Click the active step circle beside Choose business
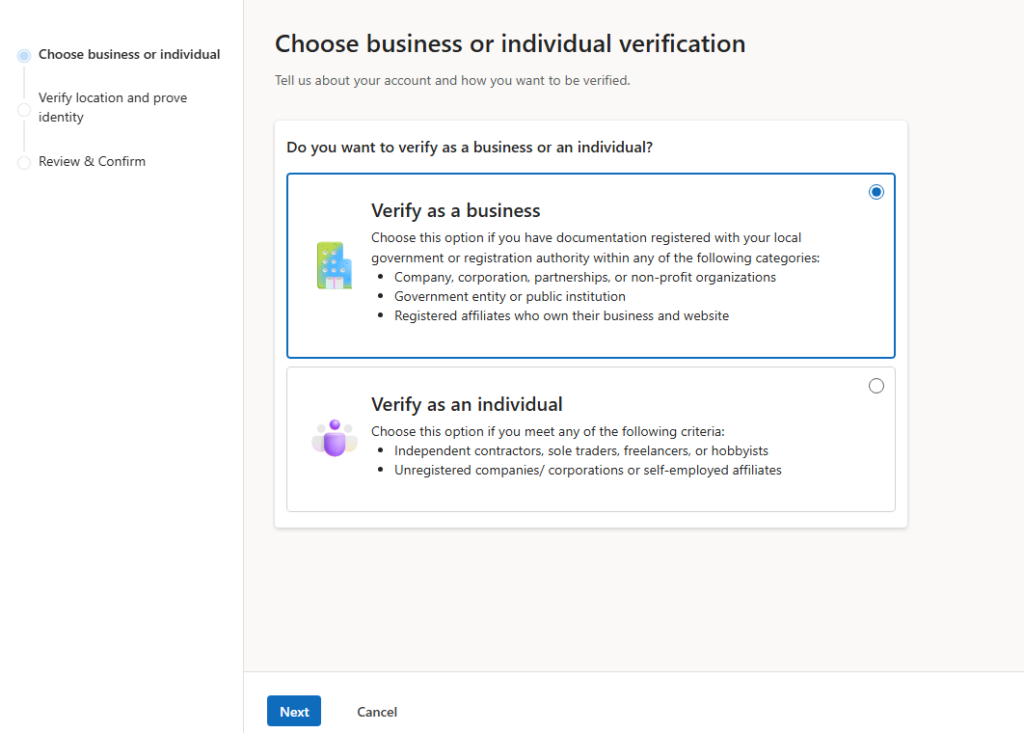The height and width of the screenshot is (733, 1024). [x=24, y=56]
